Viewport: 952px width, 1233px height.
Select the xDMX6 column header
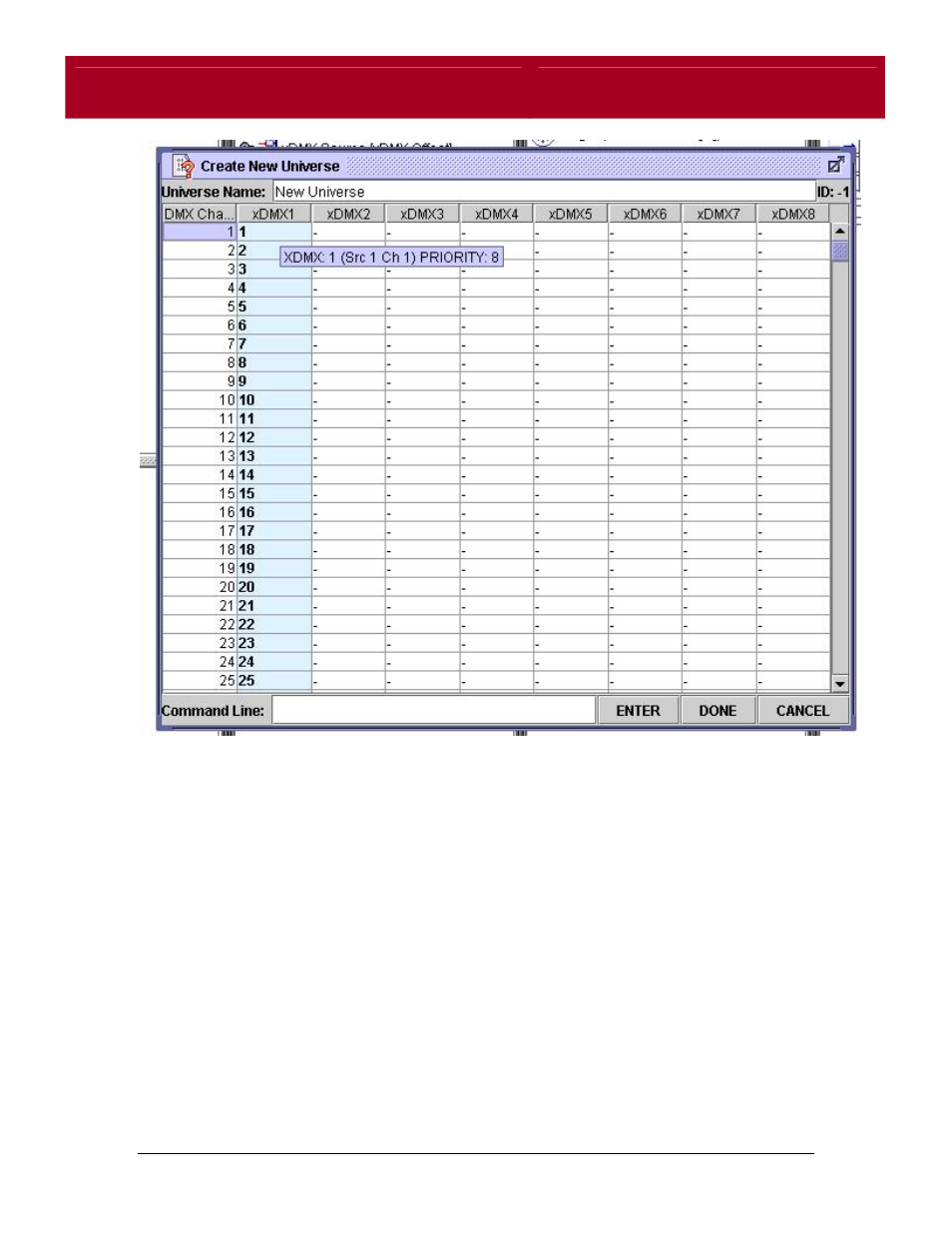[x=645, y=214]
